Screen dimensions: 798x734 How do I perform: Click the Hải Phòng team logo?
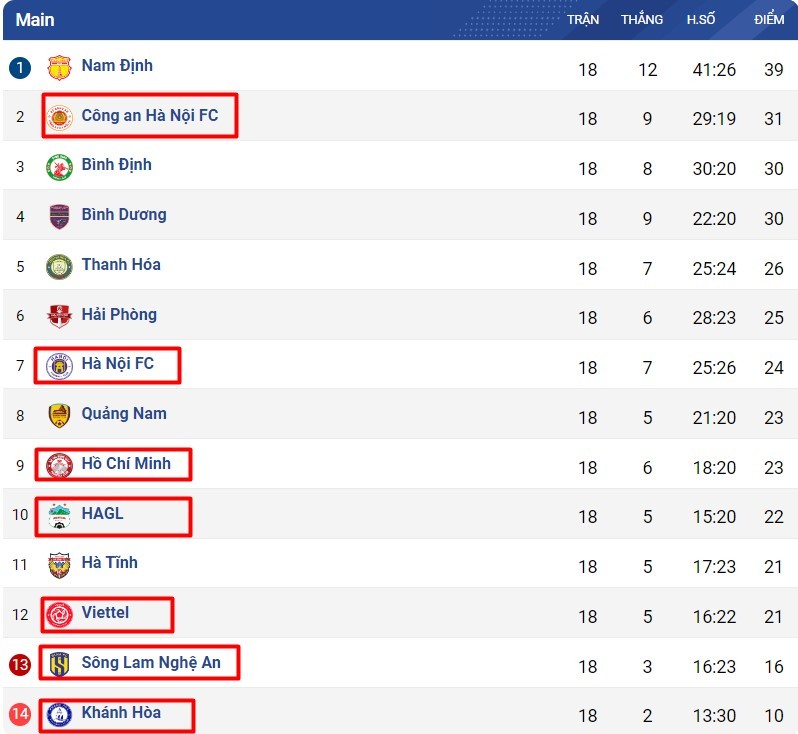tap(60, 316)
